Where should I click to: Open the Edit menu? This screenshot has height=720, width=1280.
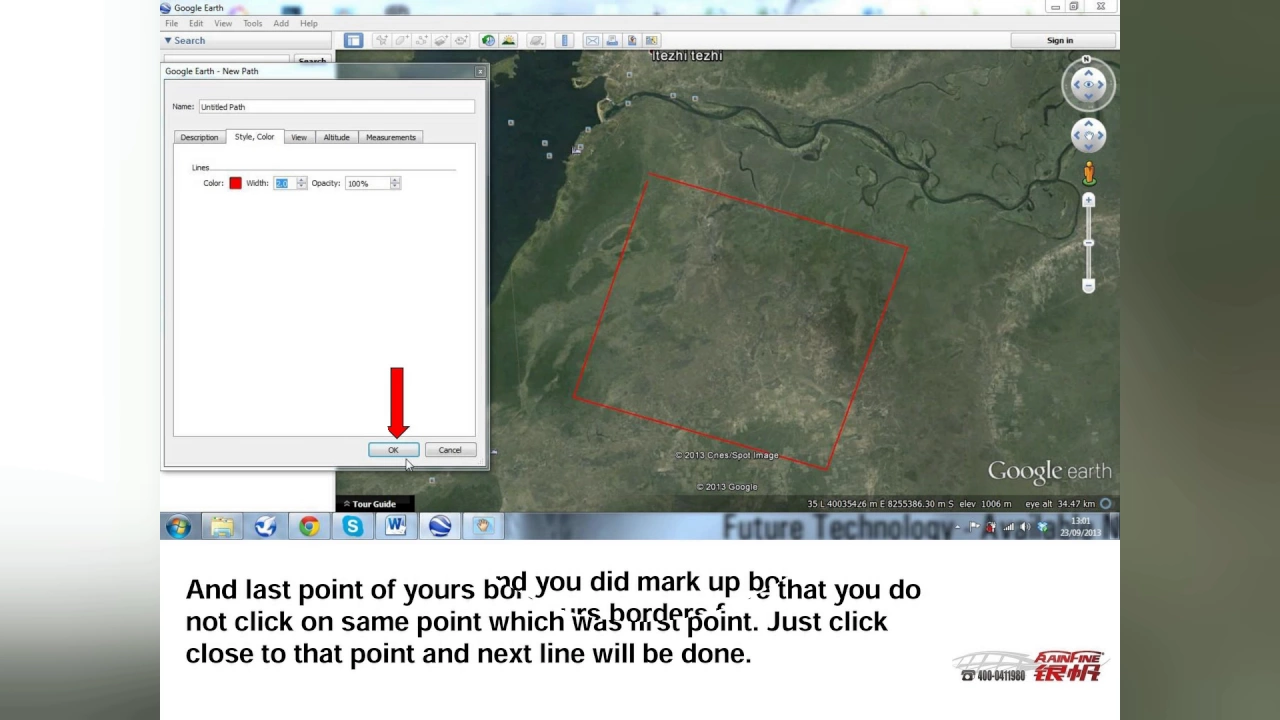click(196, 23)
